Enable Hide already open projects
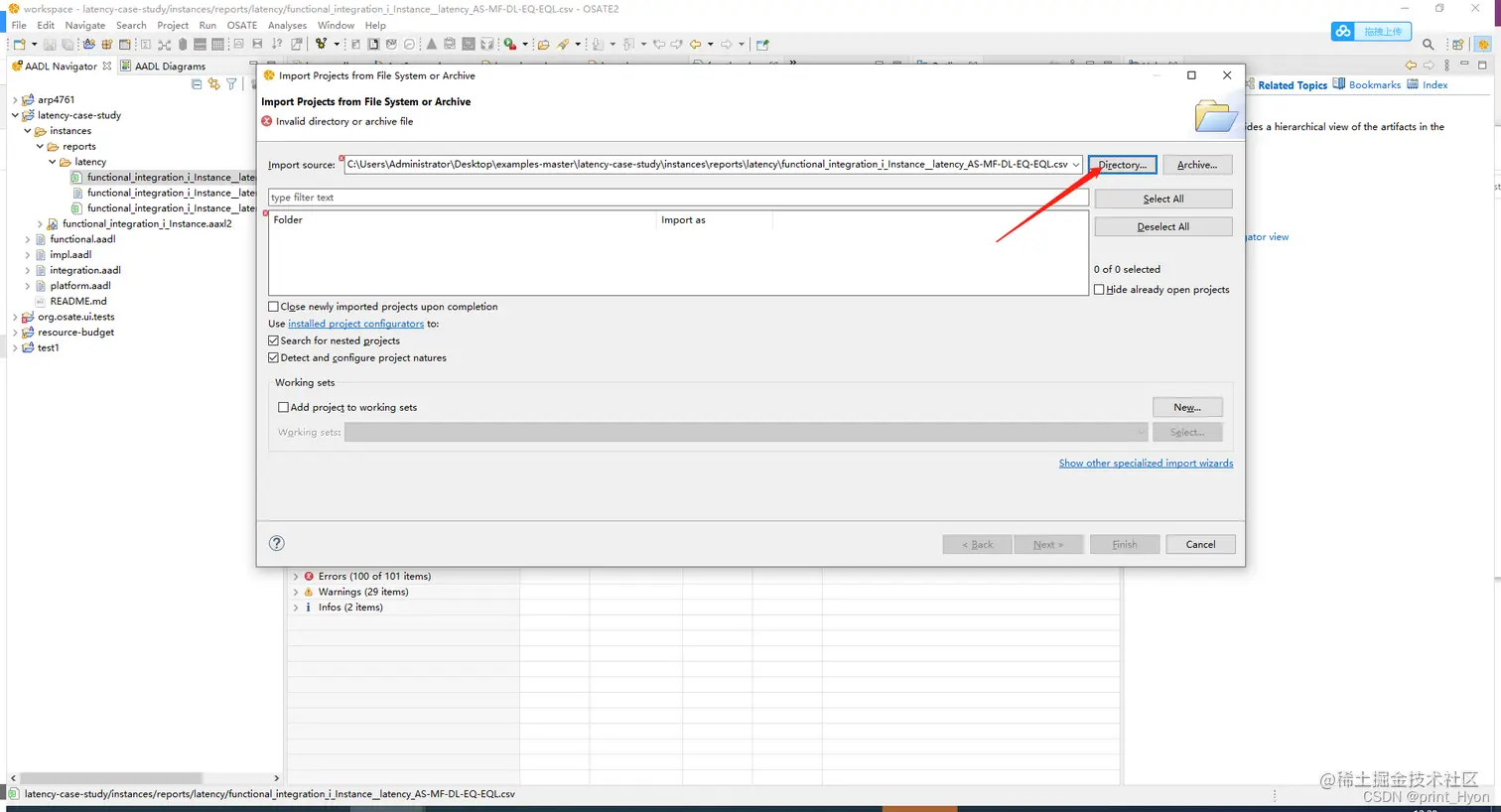The width and height of the screenshot is (1501, 812). click(x=1099, y=290)
